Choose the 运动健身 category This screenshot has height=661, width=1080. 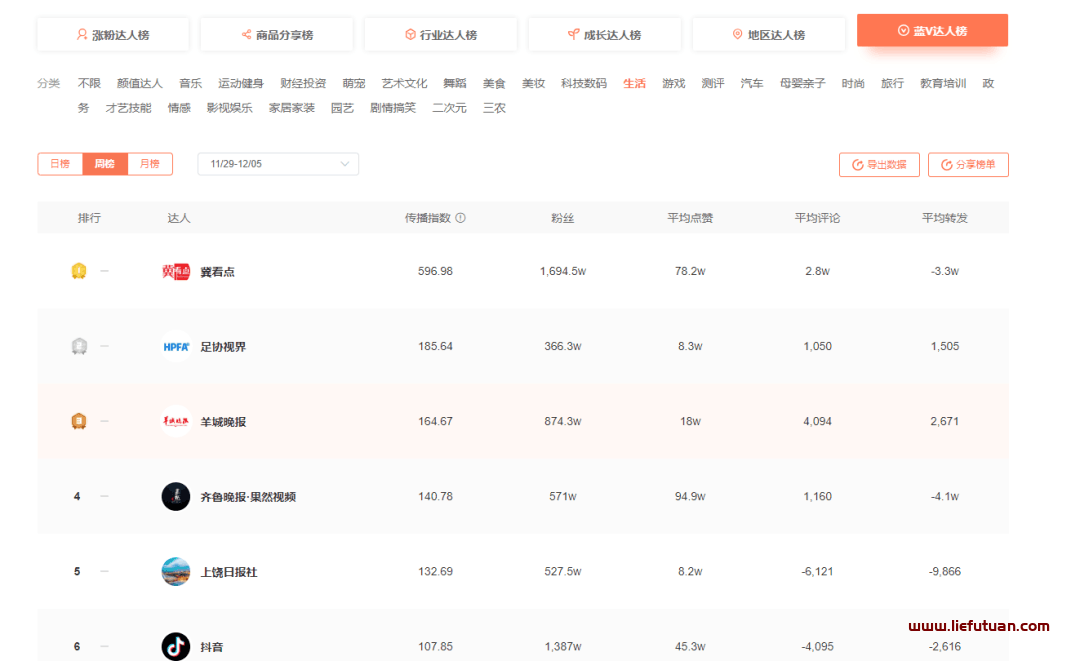click(x=241, y=83)
